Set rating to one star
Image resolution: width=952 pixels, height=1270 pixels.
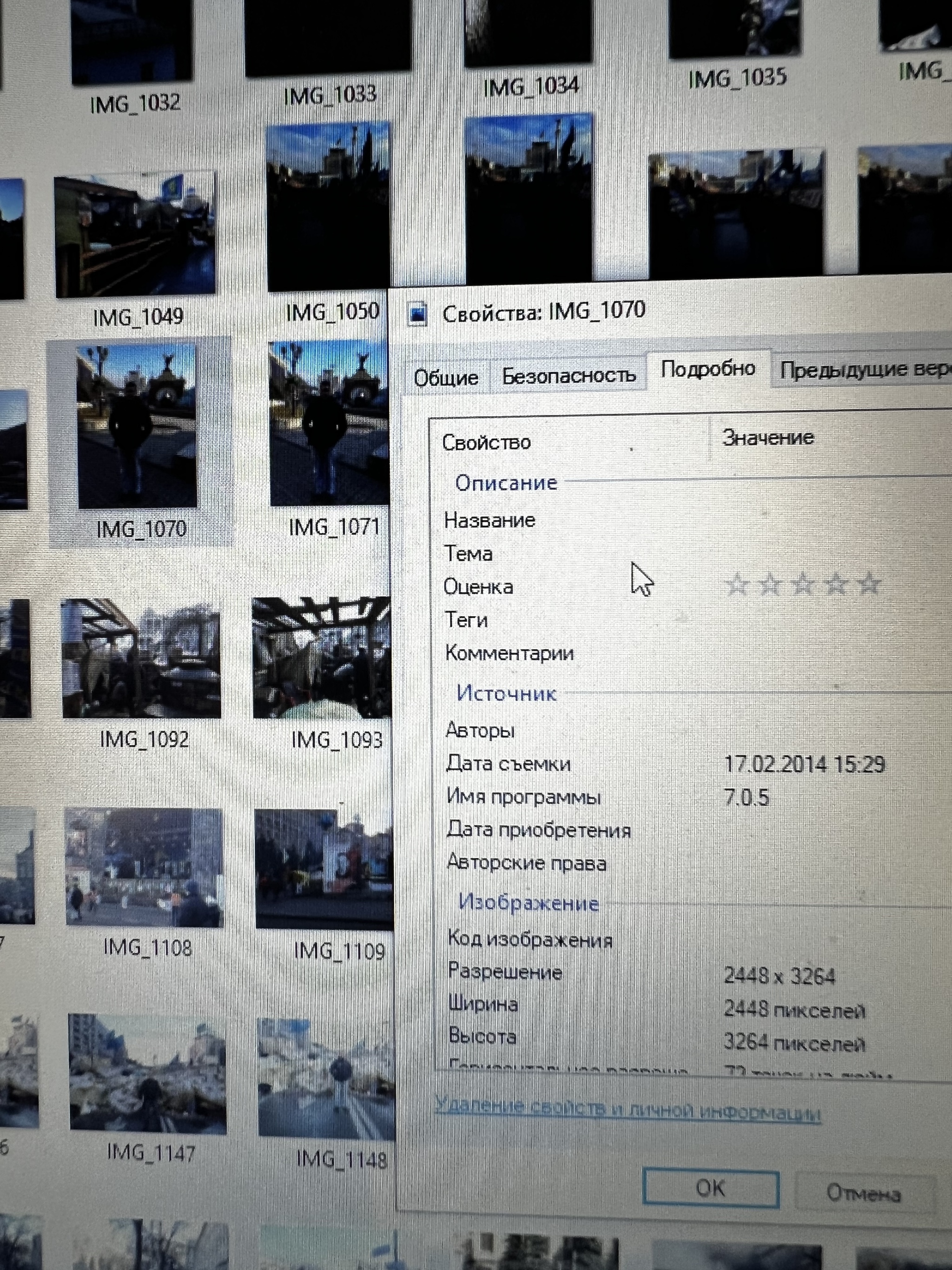tap(737, 585)
